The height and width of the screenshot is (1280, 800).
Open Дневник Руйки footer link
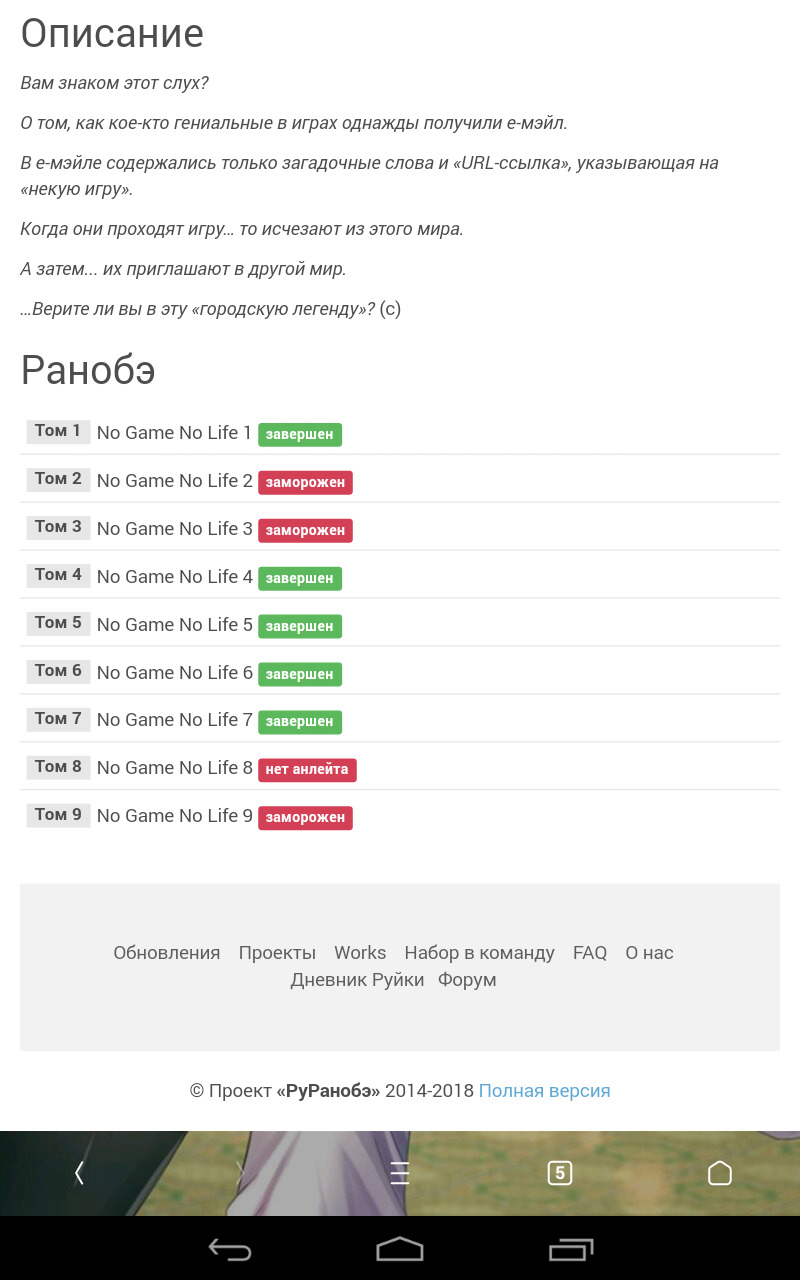click(x=357, y=980)
